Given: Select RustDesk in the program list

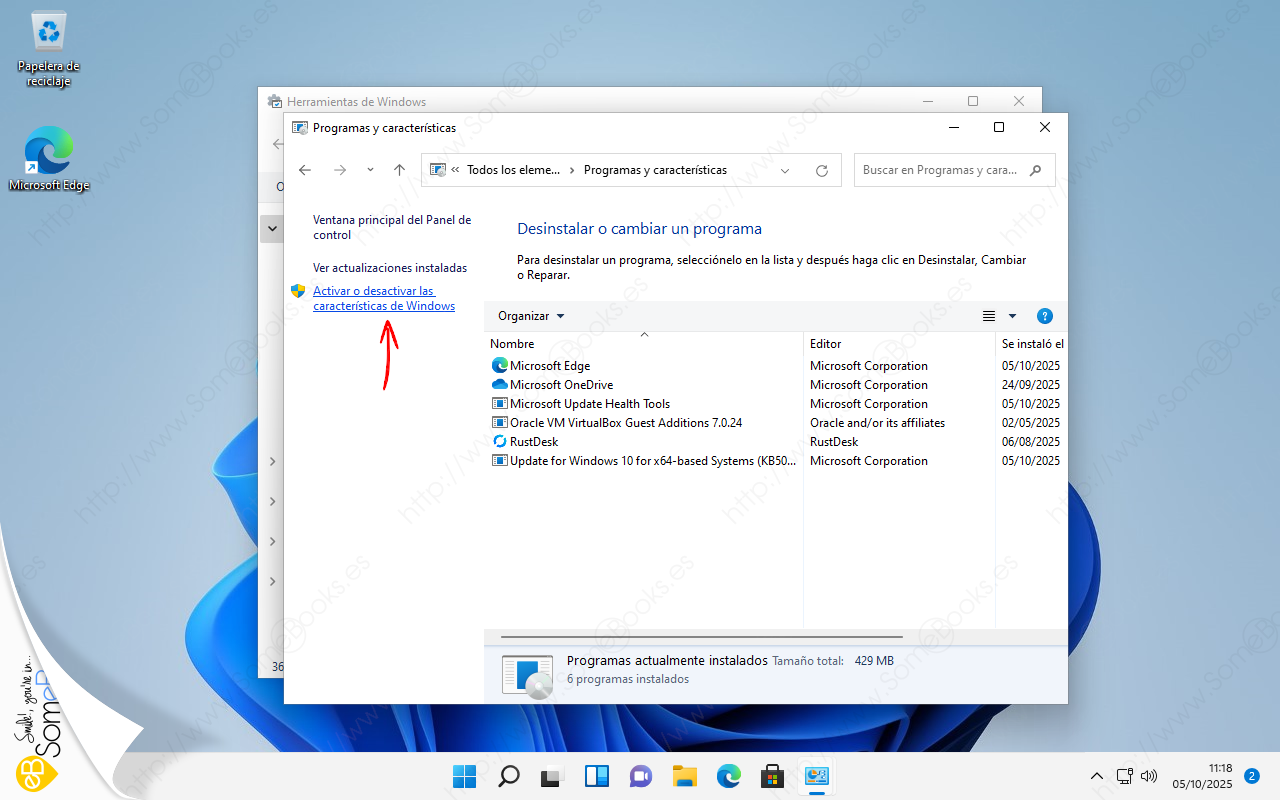Looking at the screenshot, I should pyautogui.click(x=533, y=442).
